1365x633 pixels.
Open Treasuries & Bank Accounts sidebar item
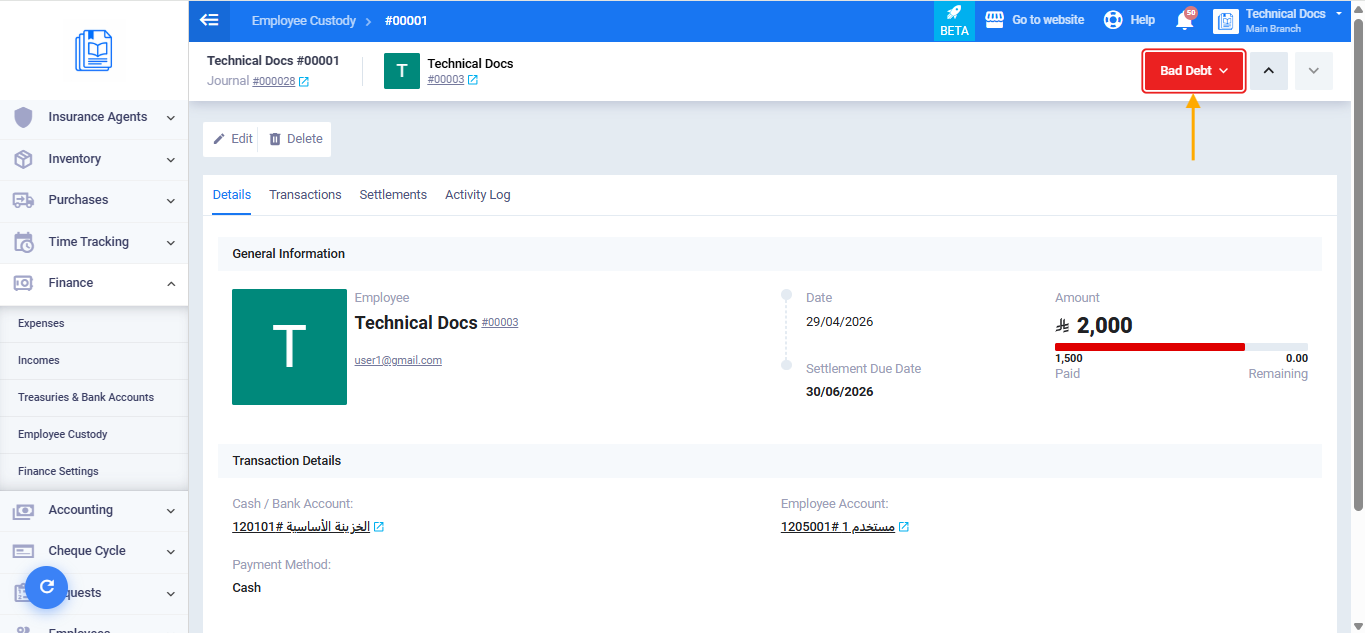coord(86,397)
